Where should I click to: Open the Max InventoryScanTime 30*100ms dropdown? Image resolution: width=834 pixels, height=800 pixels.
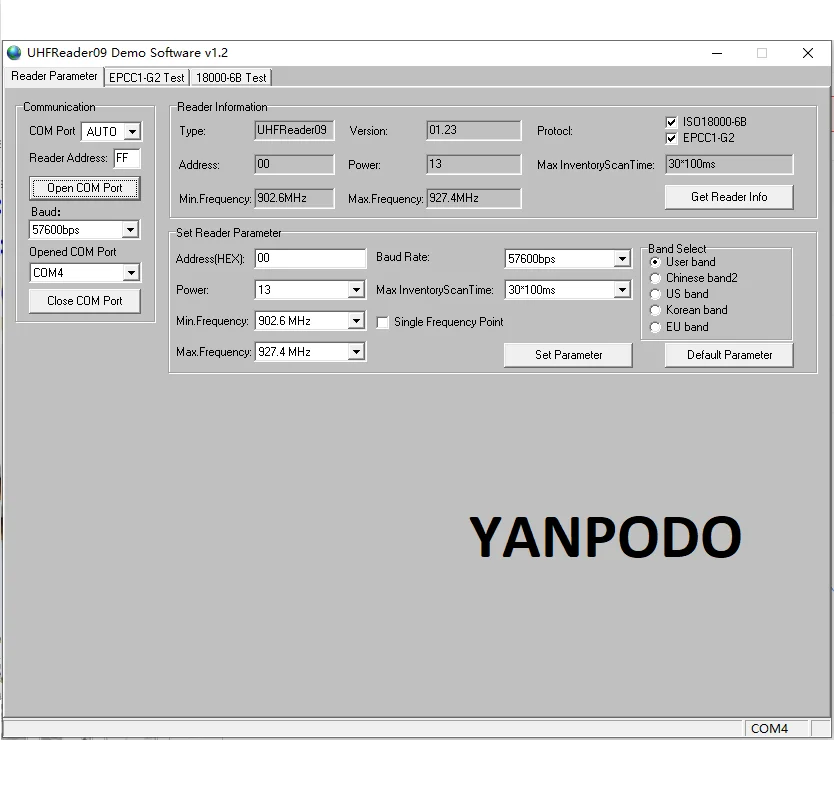pyautogui.click(x=622, y=290)
